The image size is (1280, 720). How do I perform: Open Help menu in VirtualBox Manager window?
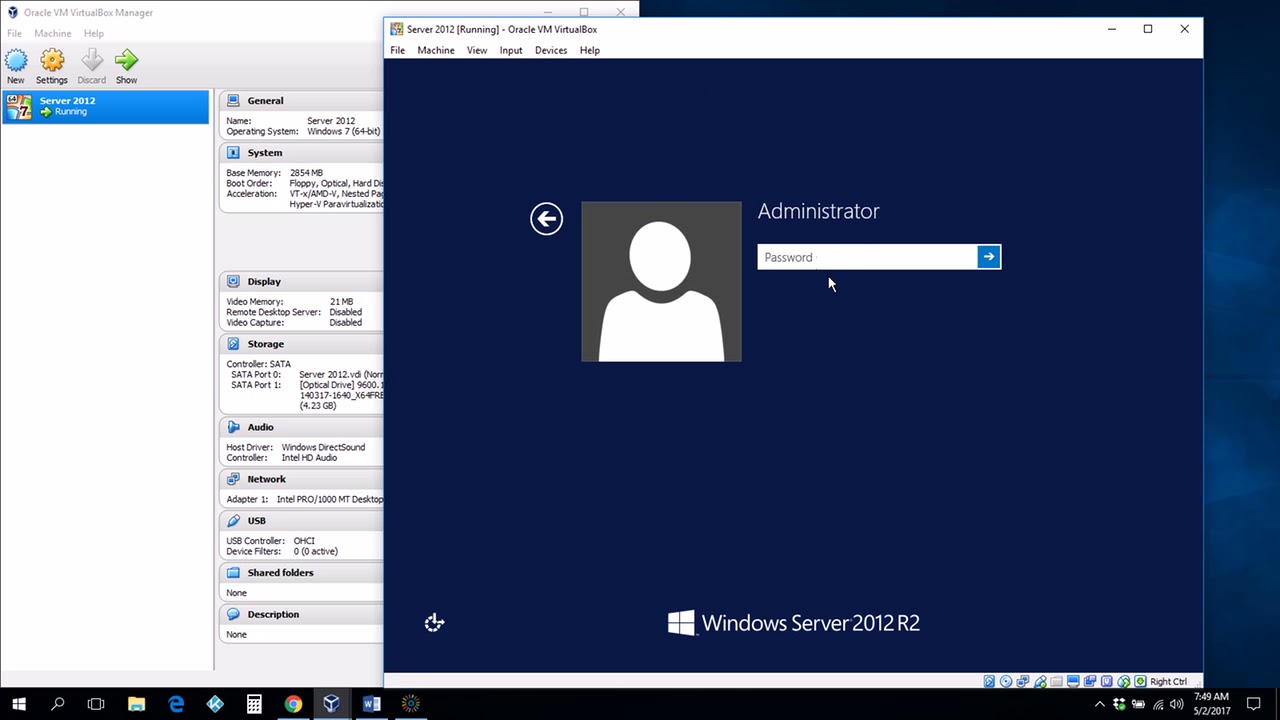coord(93,33)
